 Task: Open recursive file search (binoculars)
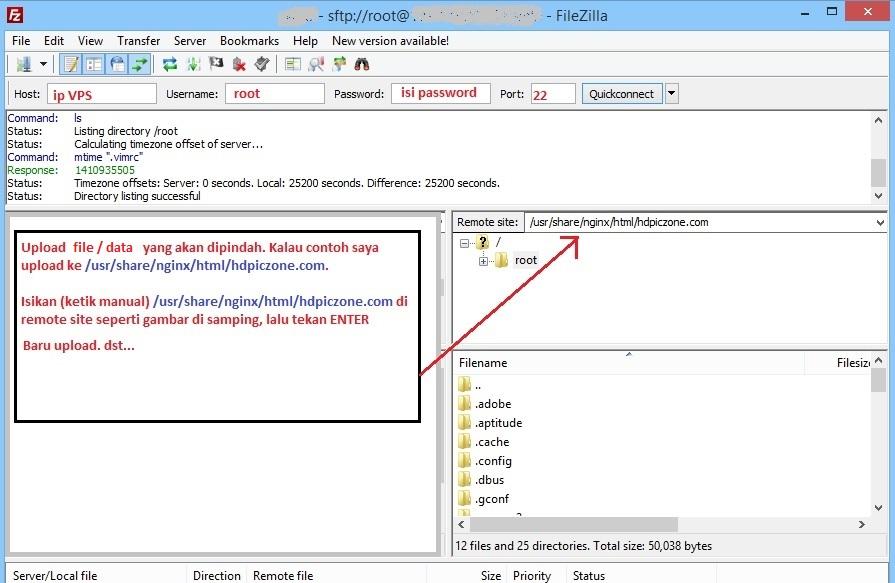[362, 64]
